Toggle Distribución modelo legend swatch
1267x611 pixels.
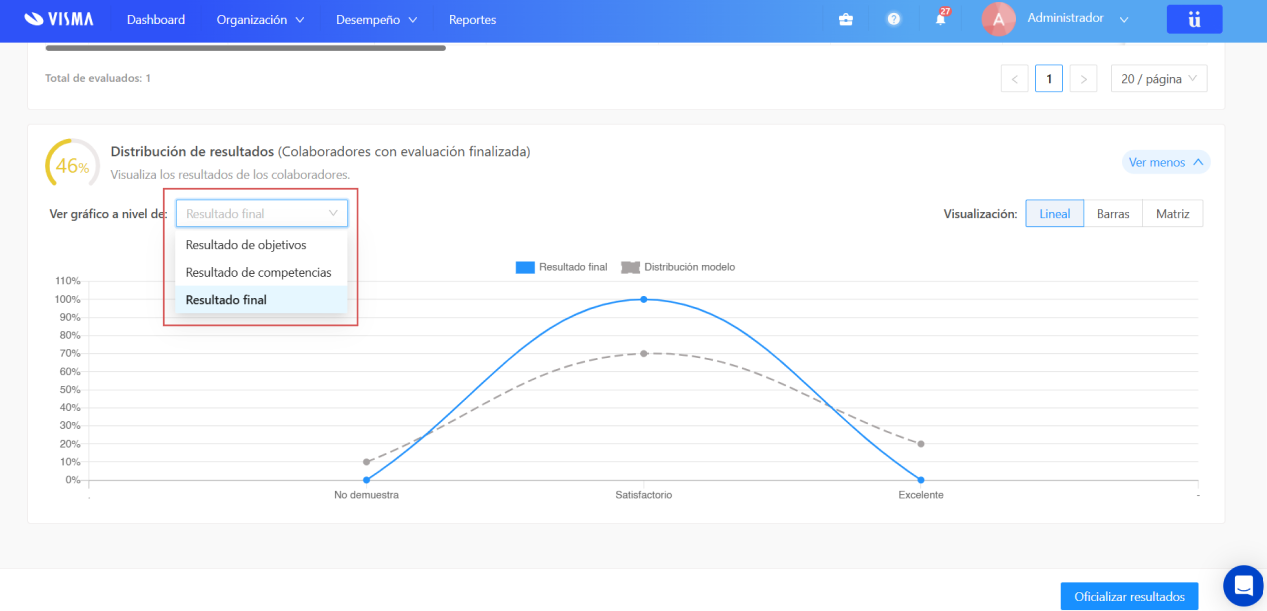point(630,267)
